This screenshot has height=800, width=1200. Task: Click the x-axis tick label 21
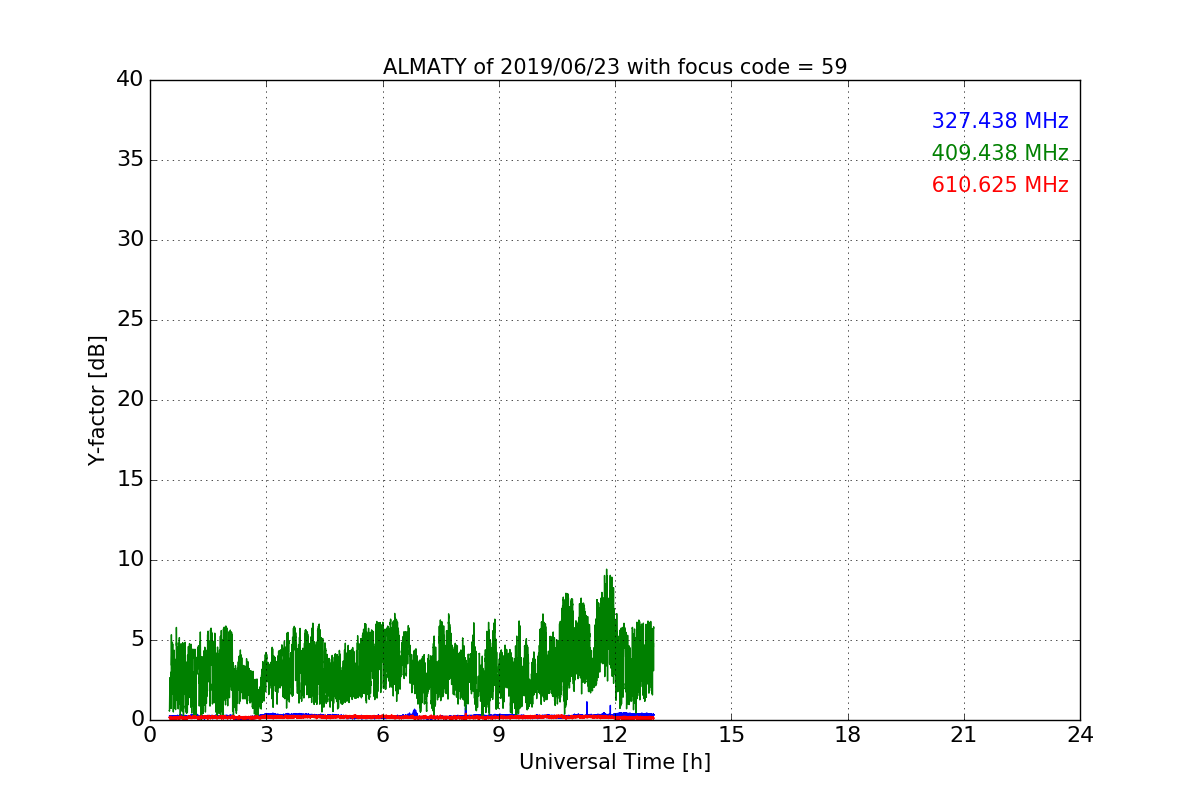(964, 735)
